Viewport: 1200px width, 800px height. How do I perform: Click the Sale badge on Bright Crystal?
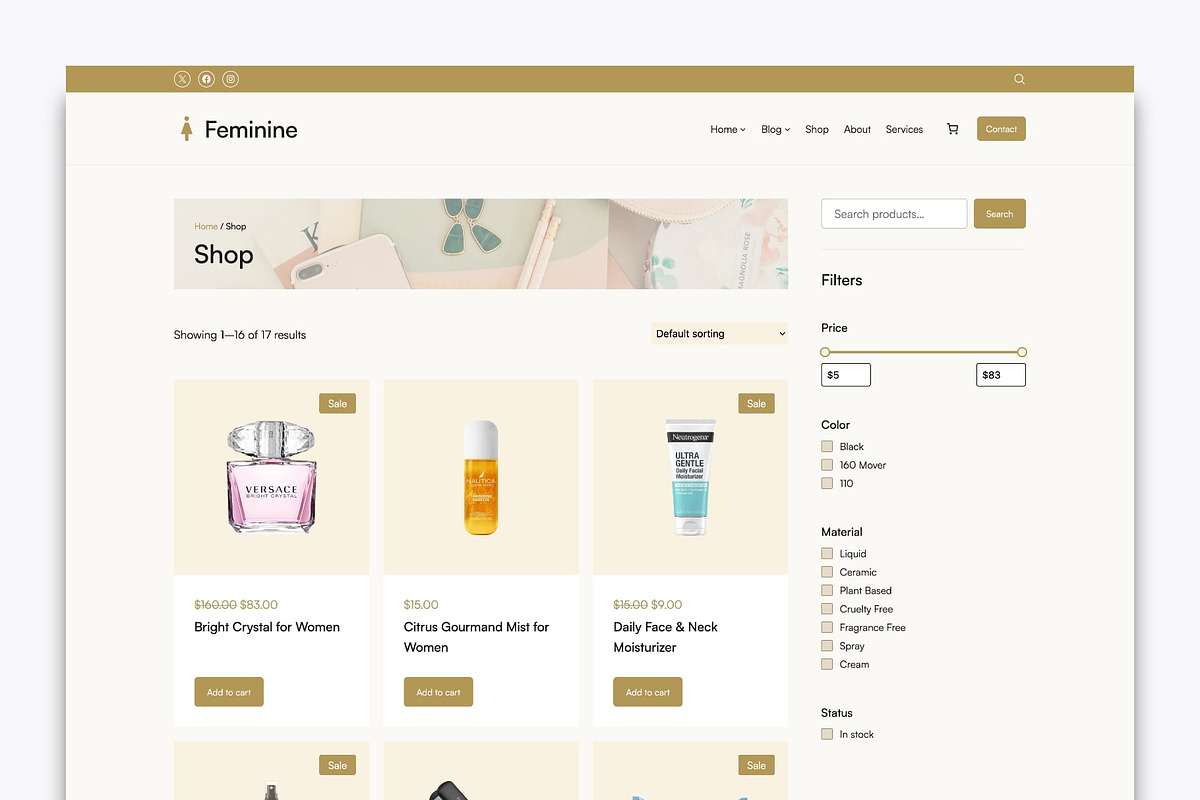(338, 403)
